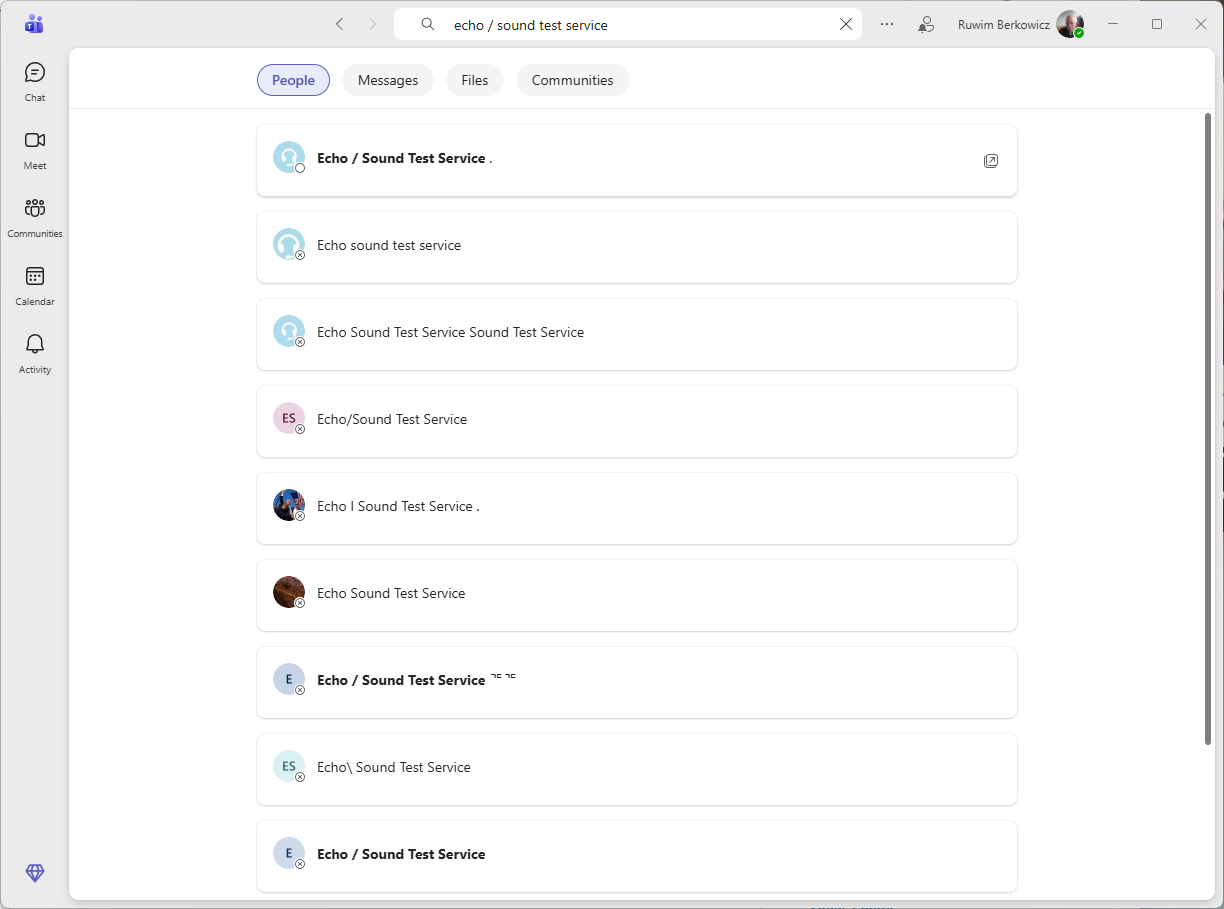Screen dimensions: 1224x909
Task: Open 'Echo Sound Test Service Sound Test Service'
Action: coord(637,334)
